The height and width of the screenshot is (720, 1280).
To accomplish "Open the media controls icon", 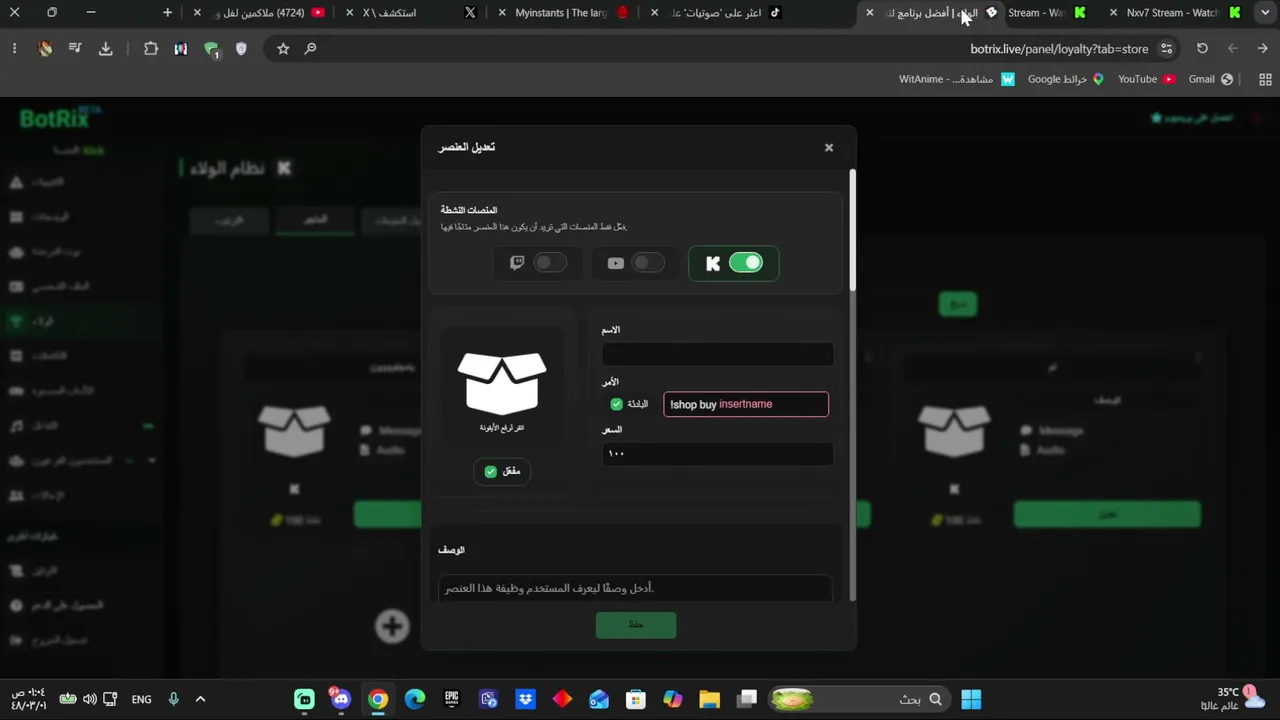I will tap(75, 48).
